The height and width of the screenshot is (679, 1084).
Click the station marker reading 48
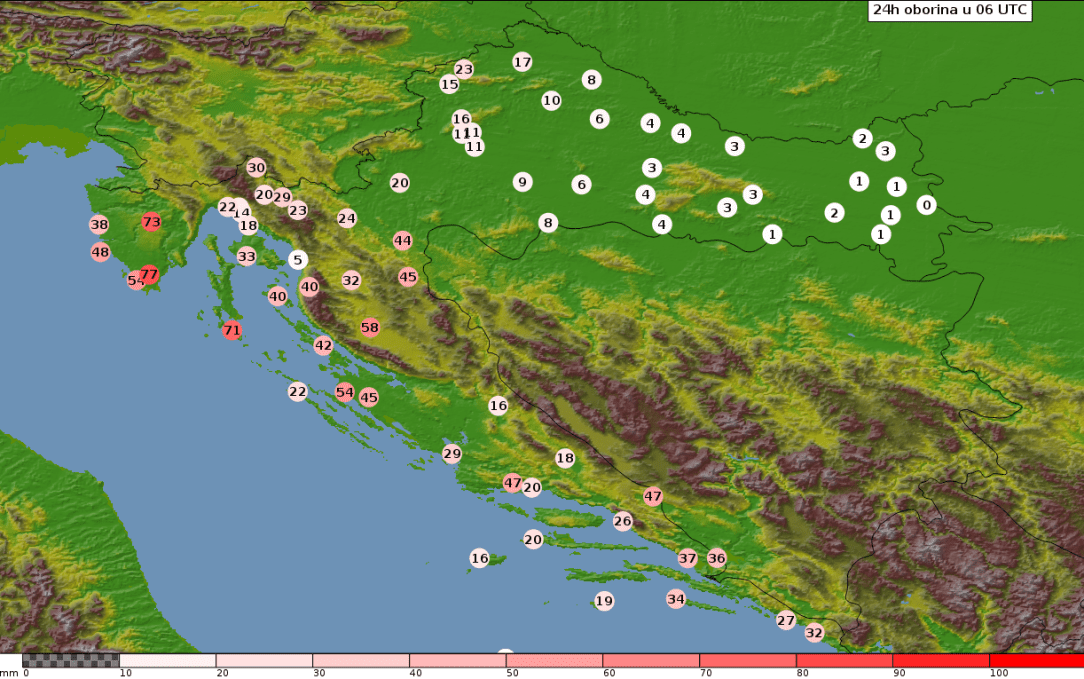pos(100,252)
